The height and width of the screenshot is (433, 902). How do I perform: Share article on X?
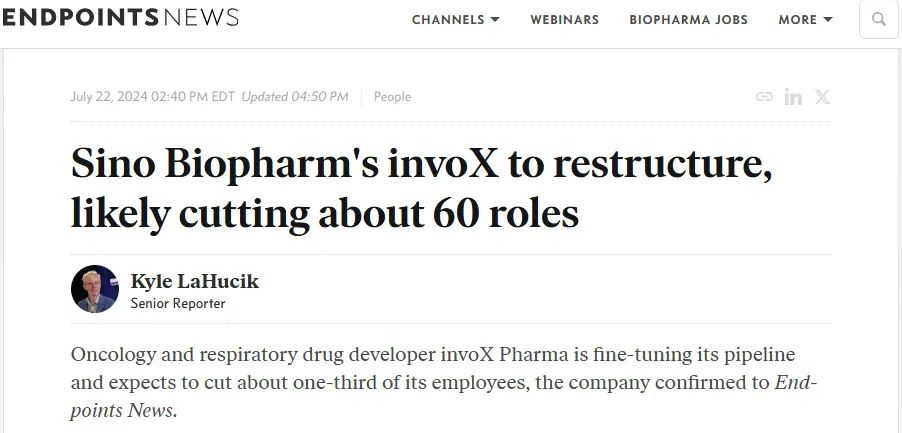pyautogui.click(x=822, y=97)
